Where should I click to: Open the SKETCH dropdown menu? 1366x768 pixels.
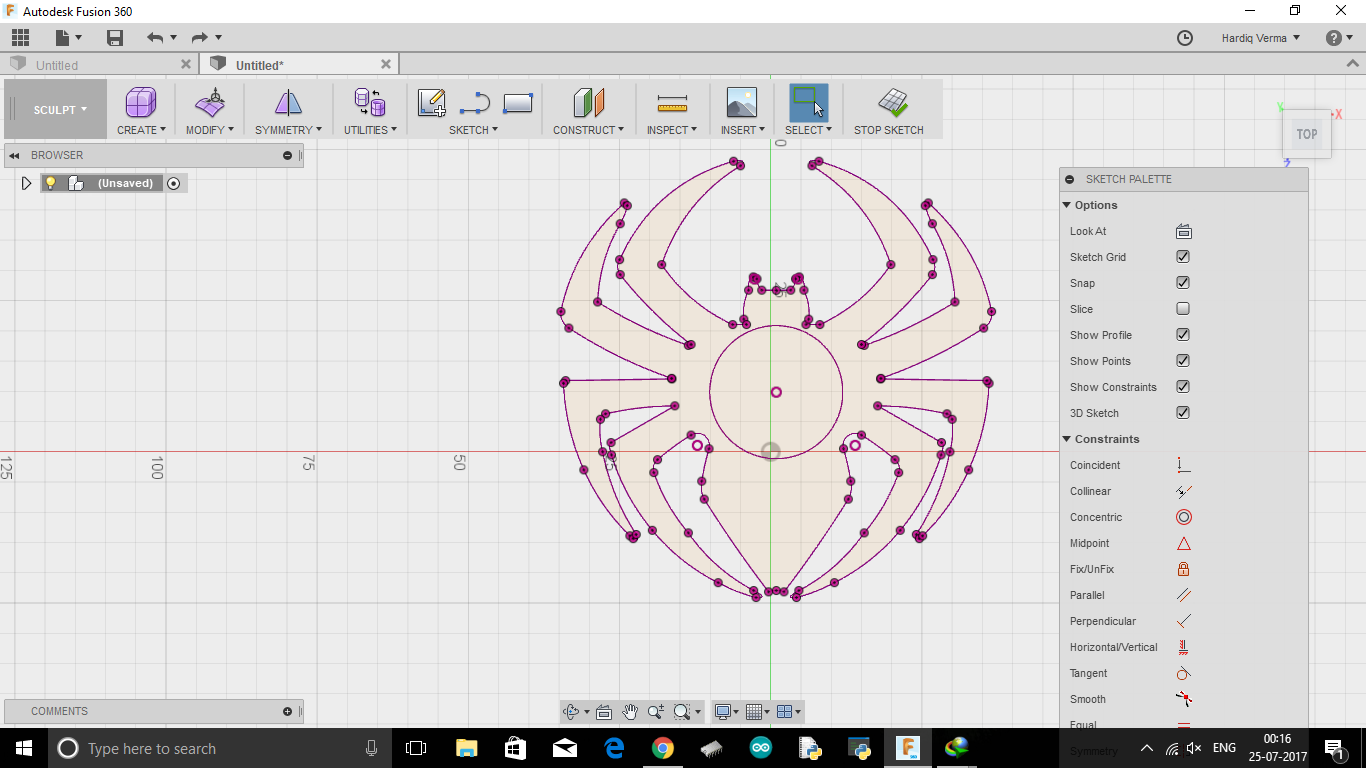[473, 130]
